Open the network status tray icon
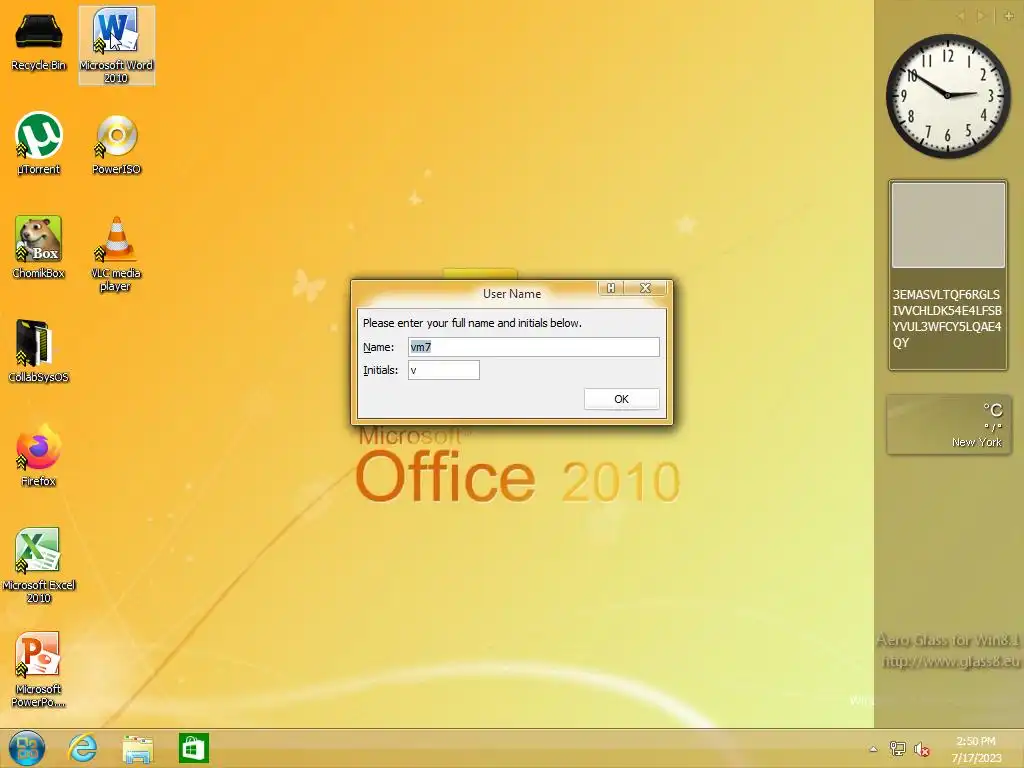 (x=897, y=749)
